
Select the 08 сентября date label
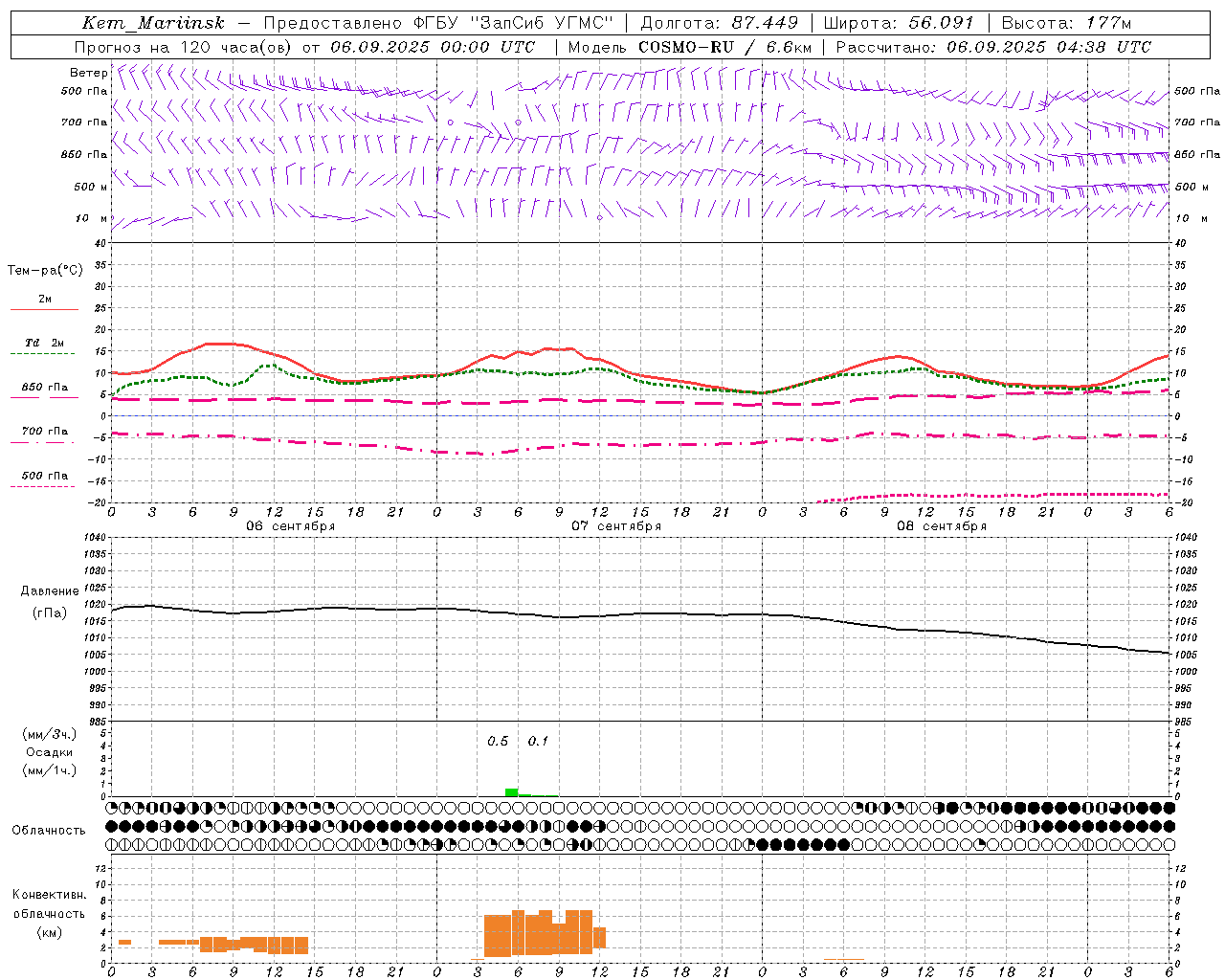(x=942, y=526)
